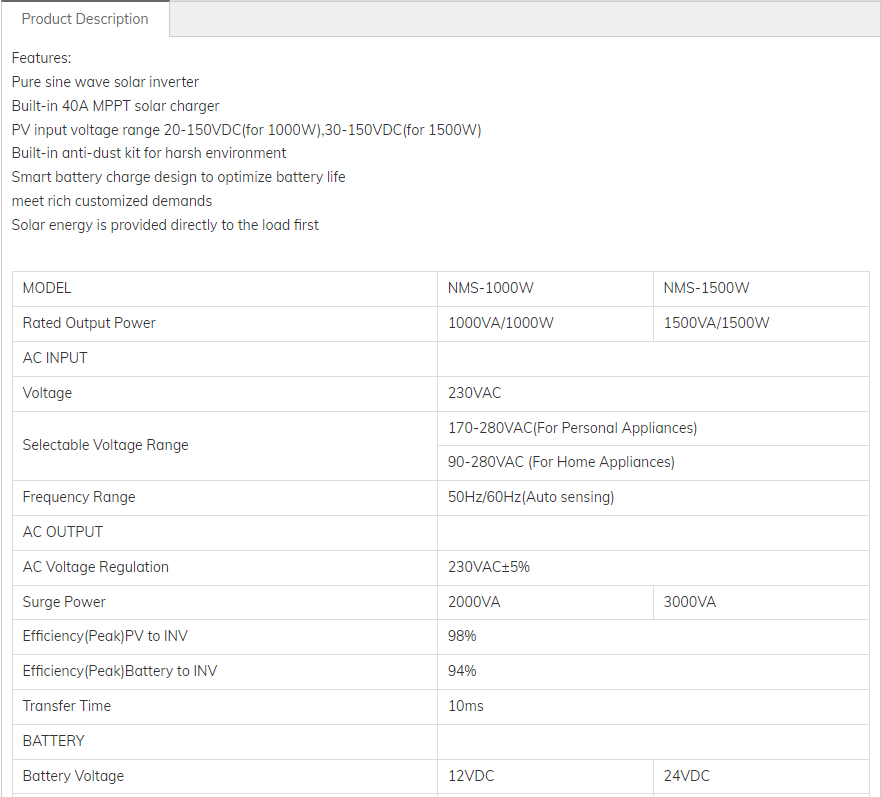Select the '230VAC±5%' voltage regulation value
The width and height of the screenshot is (881, 797).
point(489,567)
